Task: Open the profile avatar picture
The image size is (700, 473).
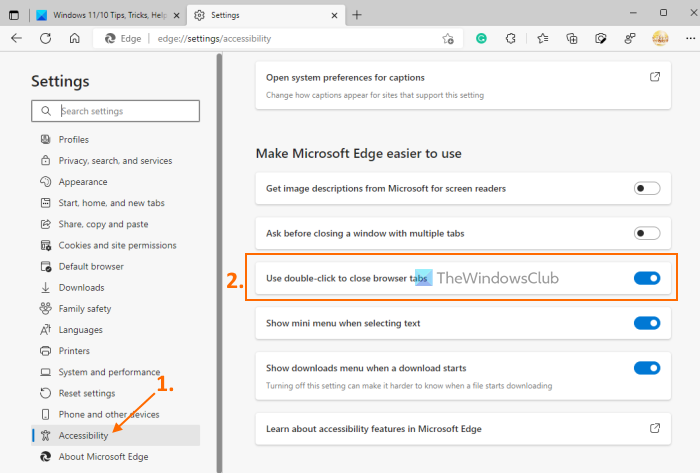Action: click(x=660, y=38)
